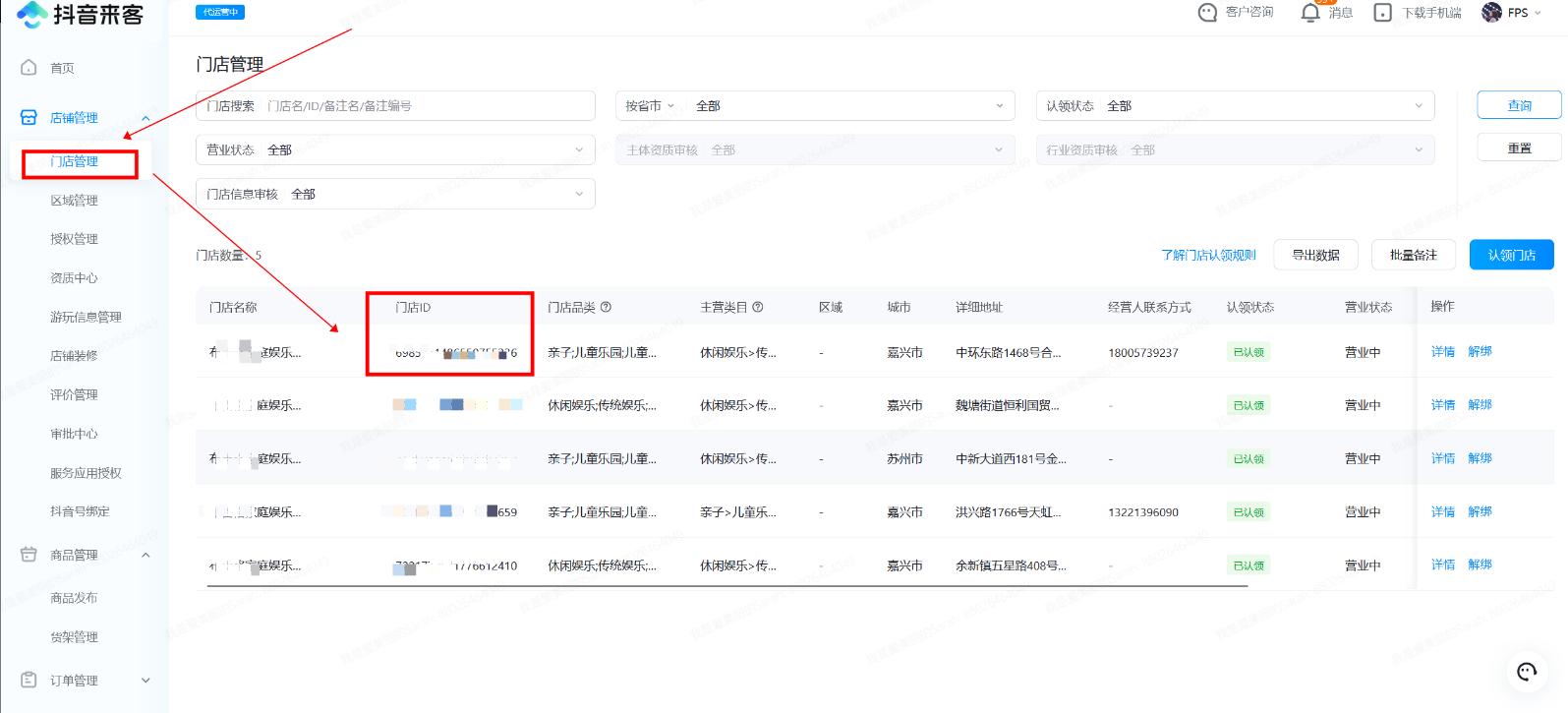
Task: Click phone number 13221396090
Action: coord(1143,512)
